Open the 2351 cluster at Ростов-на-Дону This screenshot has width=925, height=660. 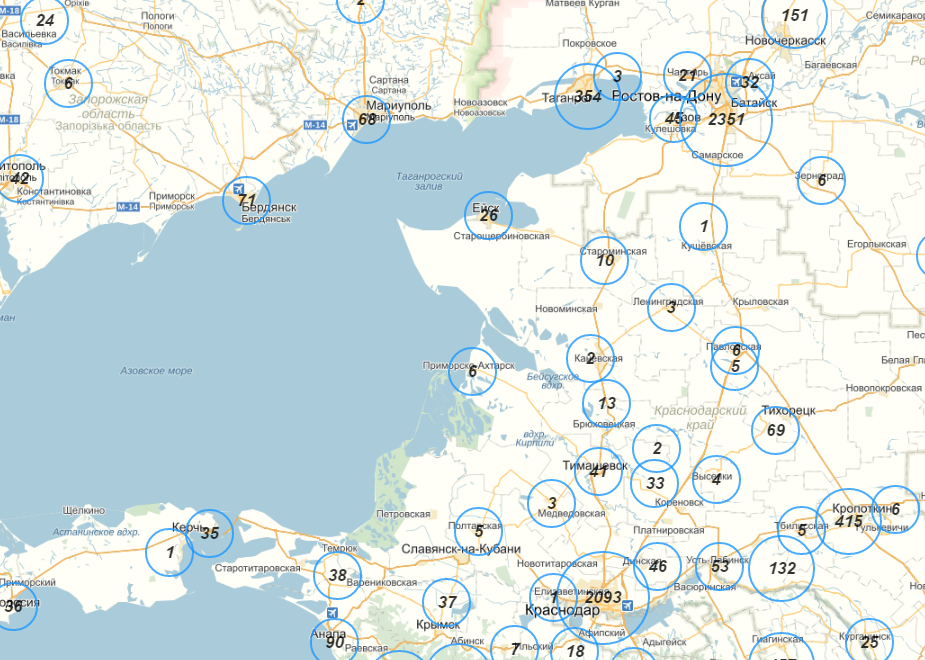pyautogui.click(x=726, y=120)
